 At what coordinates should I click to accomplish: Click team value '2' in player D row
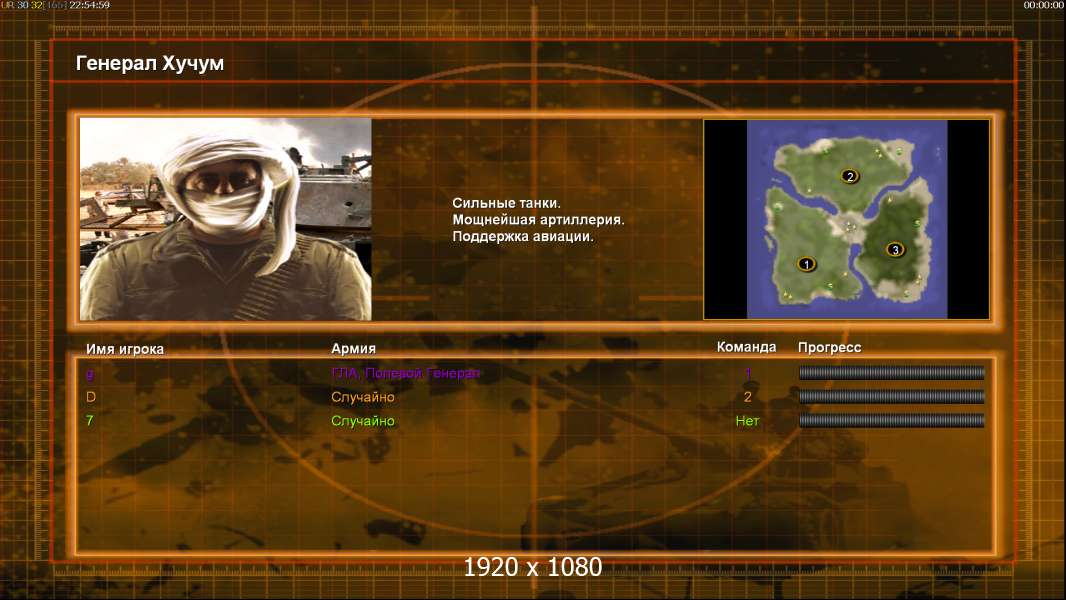[x=748, y=397]
